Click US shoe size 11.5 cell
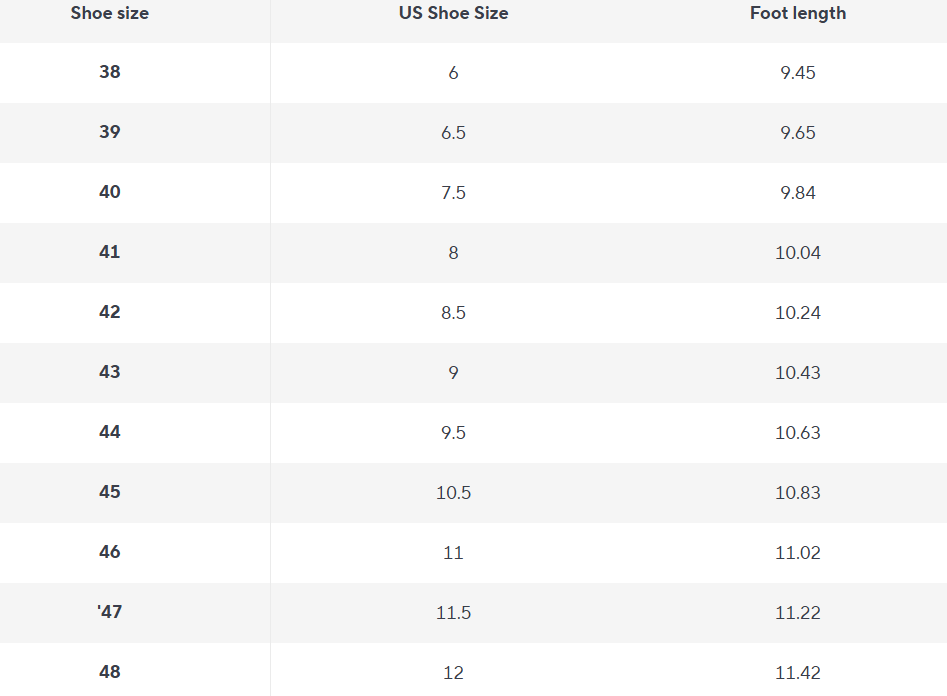 coord(453,612)
